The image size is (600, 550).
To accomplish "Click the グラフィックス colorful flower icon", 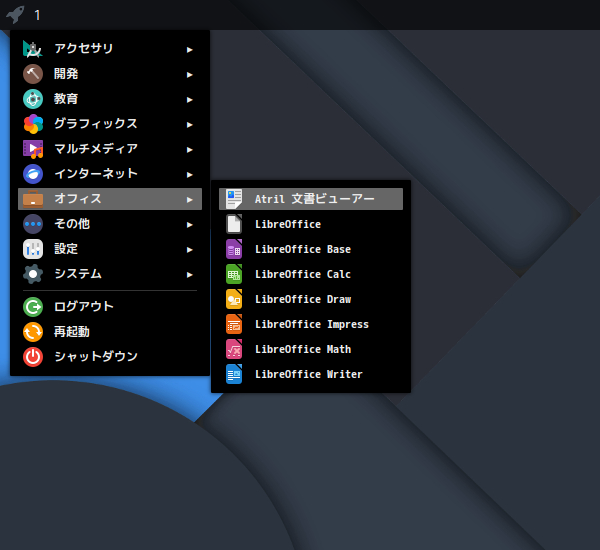I will pos(33,124).
